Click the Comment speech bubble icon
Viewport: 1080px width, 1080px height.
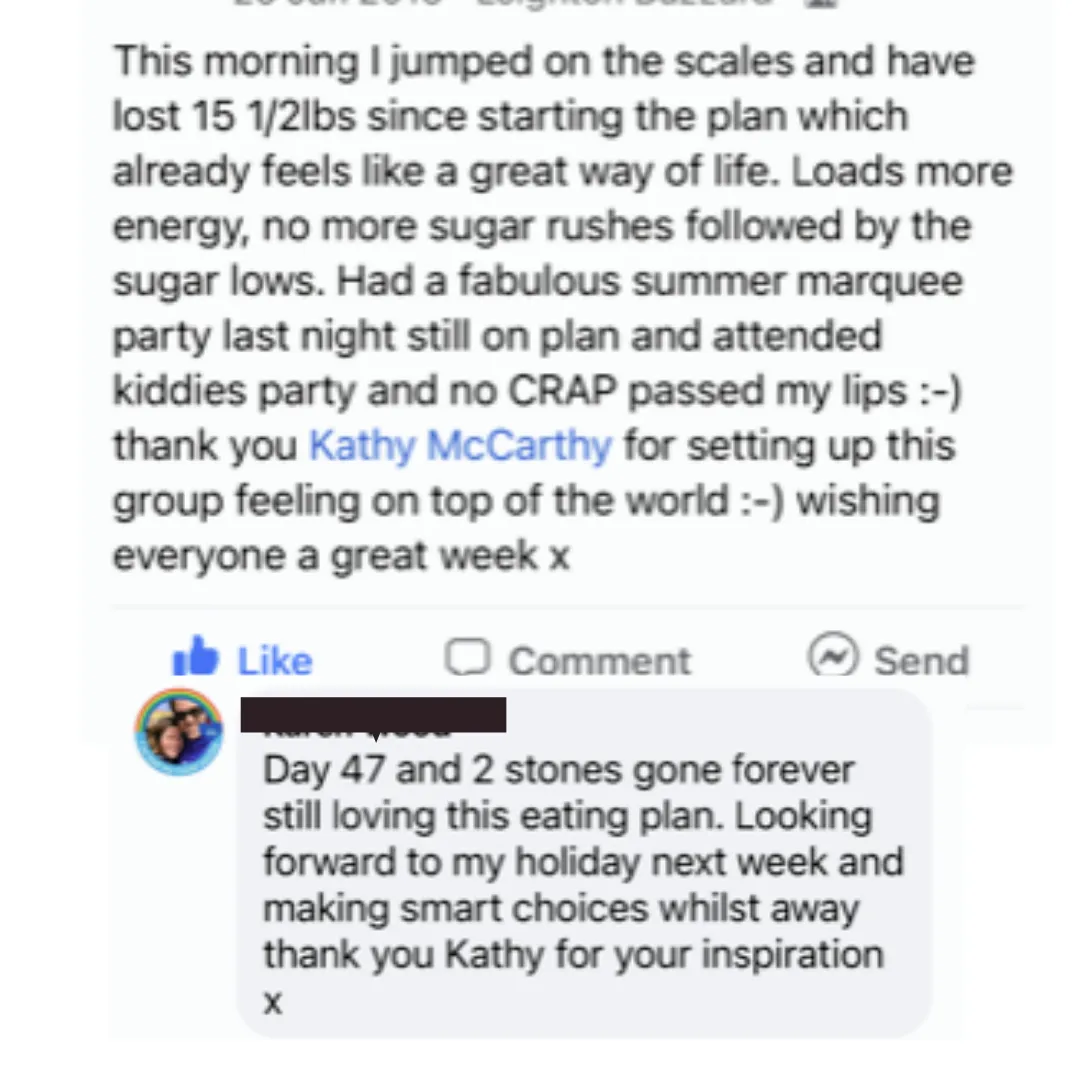(x=468, y=656)
